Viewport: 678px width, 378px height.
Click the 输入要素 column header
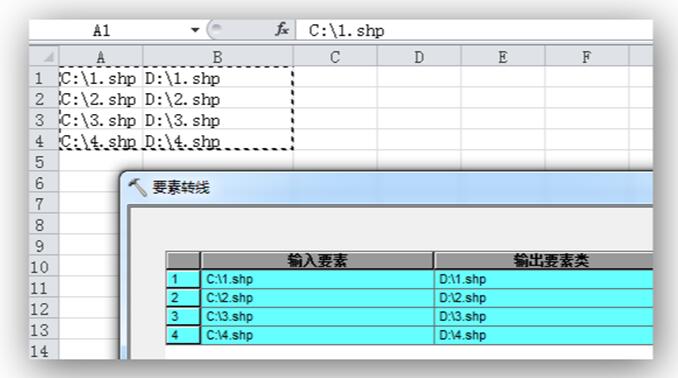(317, 260)
